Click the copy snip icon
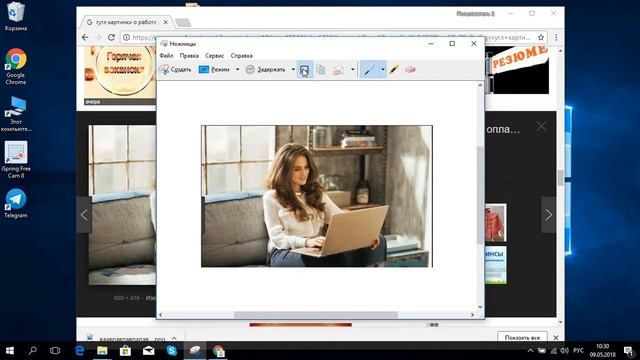The width and height of the screenshot is (640, 360). [x=321, y=70]
